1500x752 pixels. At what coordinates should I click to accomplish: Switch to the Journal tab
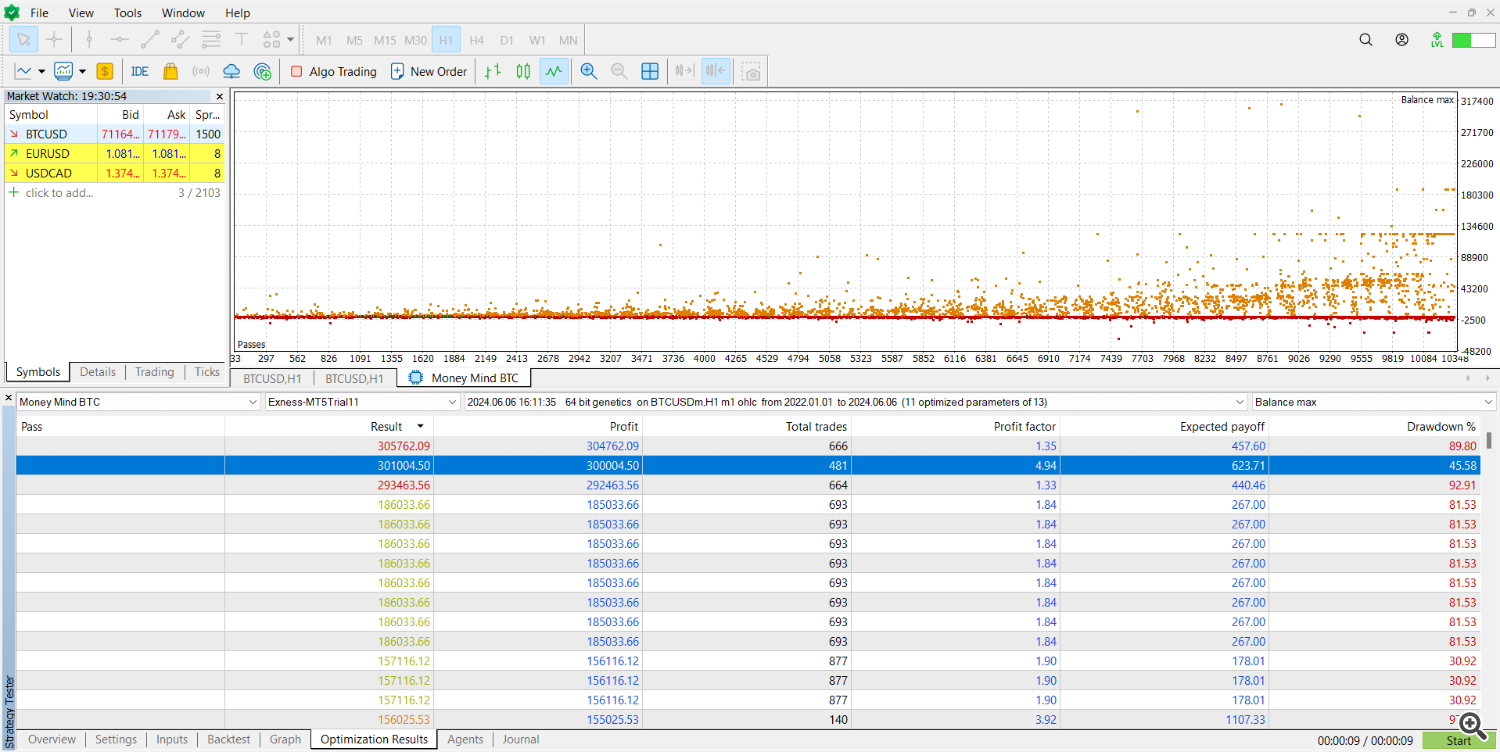click(520, 740)
